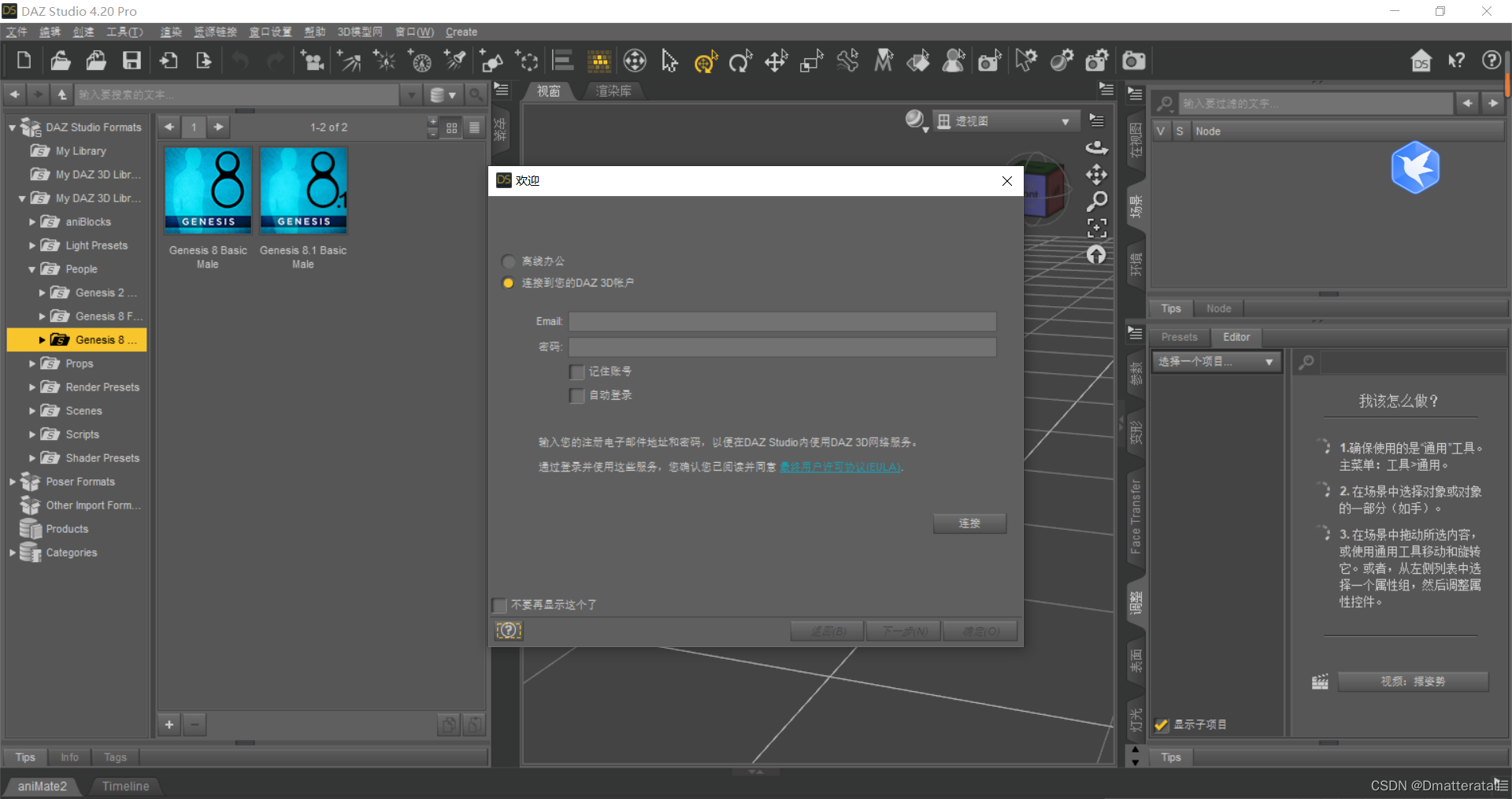Click the video pose tutorial button
Screen dimensions: 1512x799
coord(1413,682)
